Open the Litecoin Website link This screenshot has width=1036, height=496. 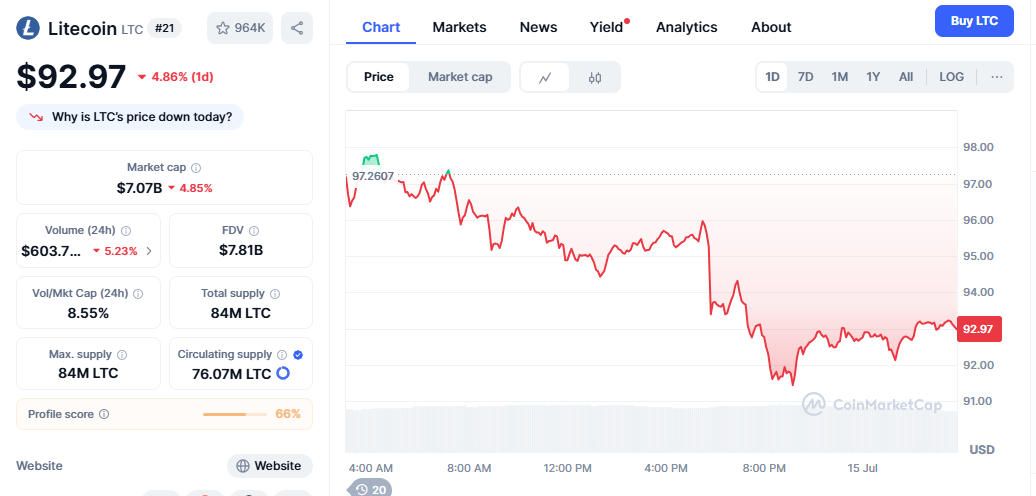[x=269, y=466]
